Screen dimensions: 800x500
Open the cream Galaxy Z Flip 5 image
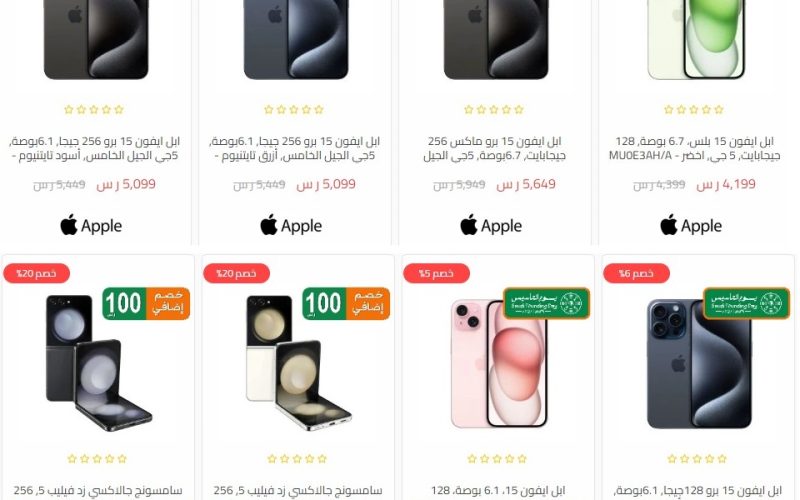(298, 363)
